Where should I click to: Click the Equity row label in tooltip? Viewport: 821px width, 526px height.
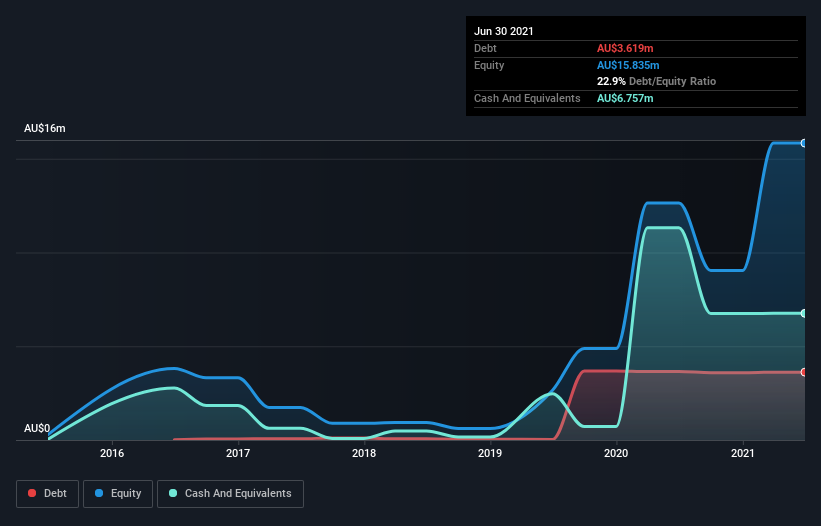pyautogui.click(x=489, y=65)
